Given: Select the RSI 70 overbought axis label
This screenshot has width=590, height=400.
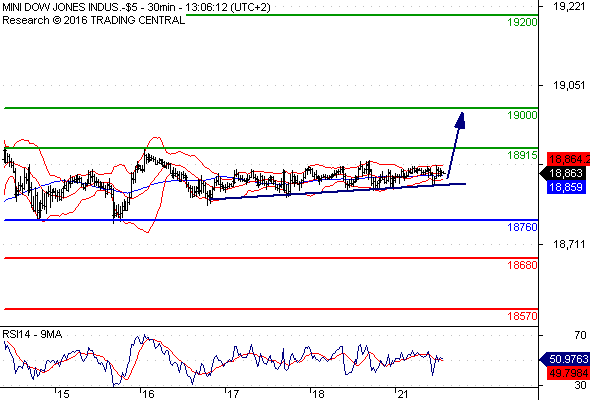Looking at the screenshot, I should coord(580,335).
